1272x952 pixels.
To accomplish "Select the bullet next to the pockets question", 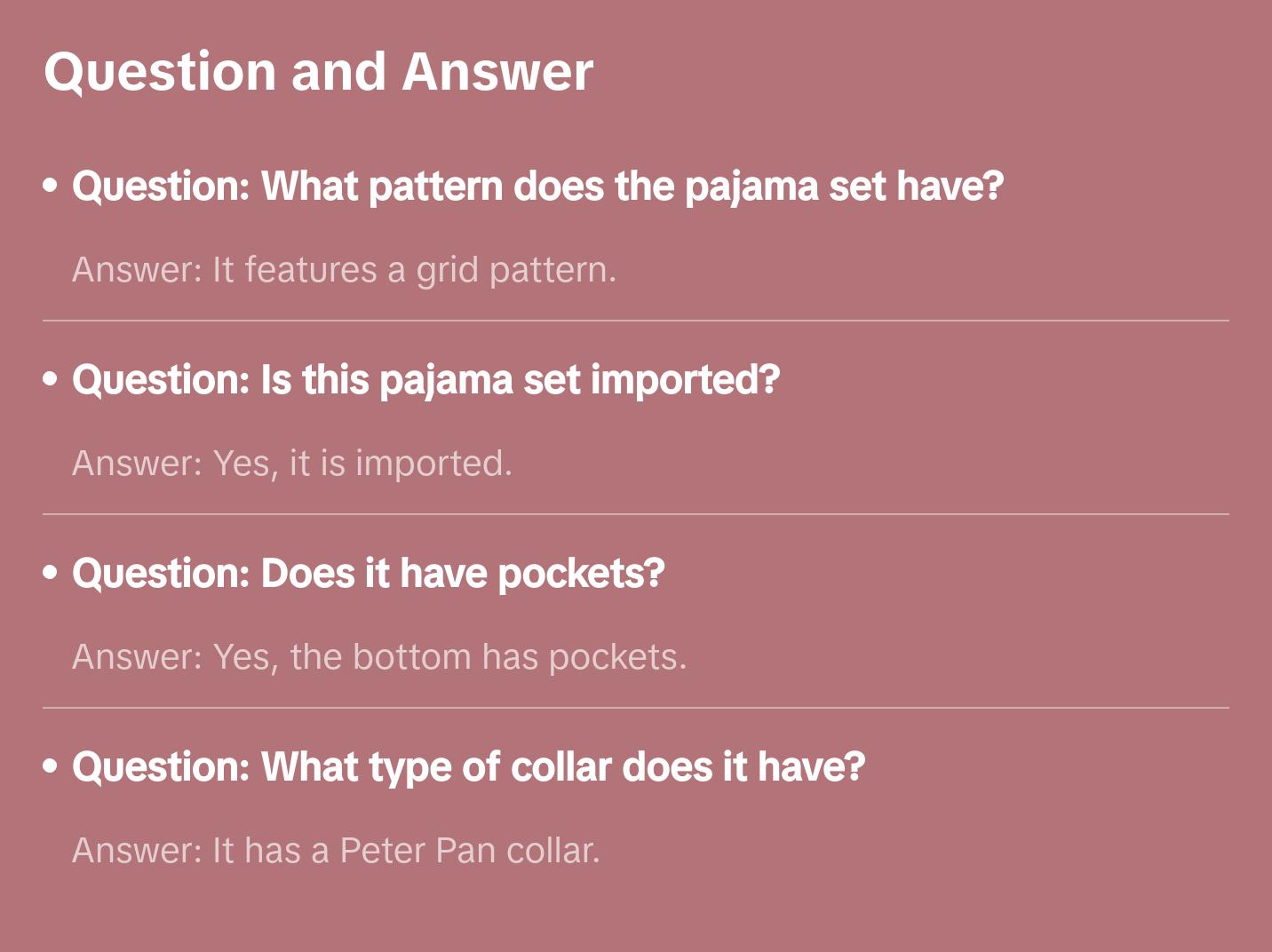I will [x=51, y=573].
